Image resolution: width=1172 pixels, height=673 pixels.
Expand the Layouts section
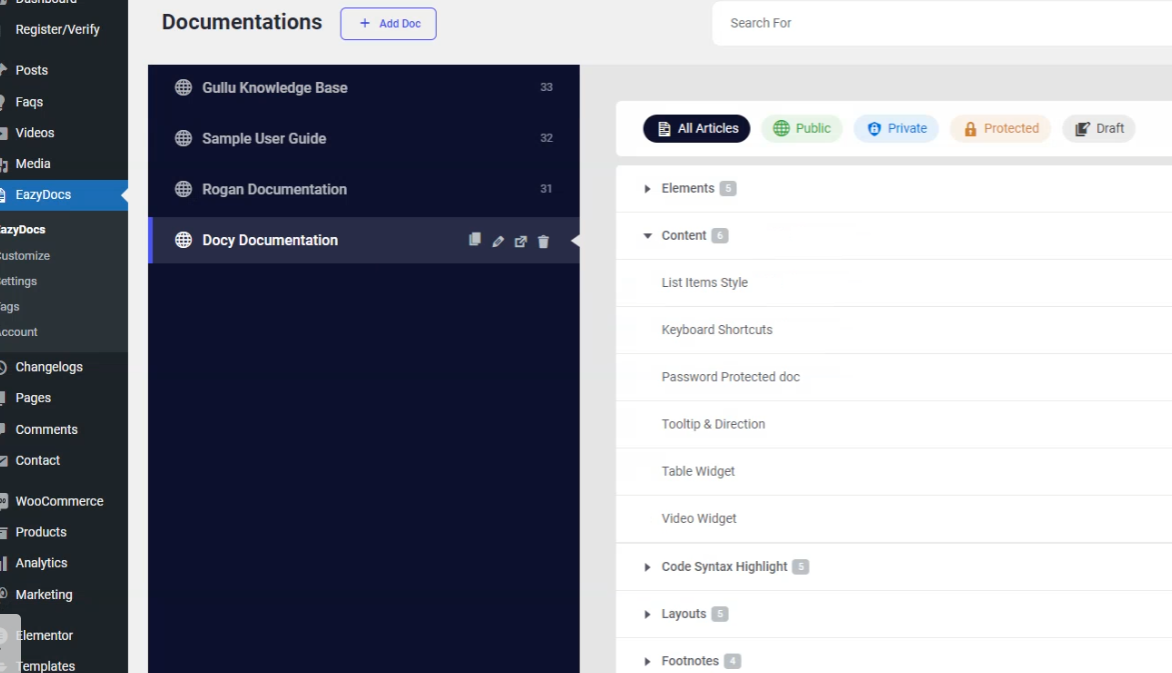click(x=647, y=614)
